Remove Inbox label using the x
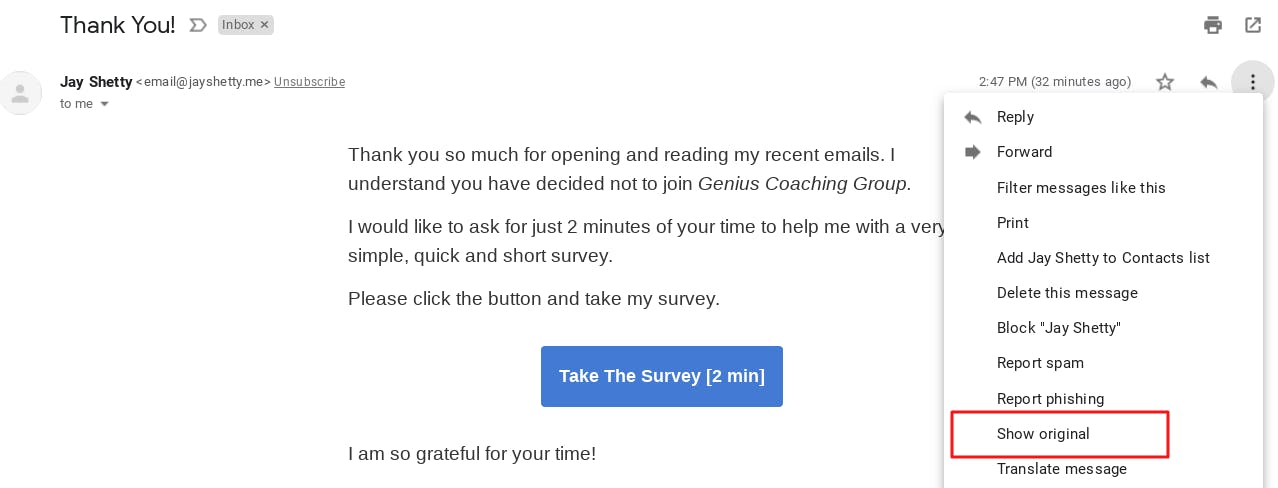Screen dimensions: 1278x488 click(x=265, y=25)
